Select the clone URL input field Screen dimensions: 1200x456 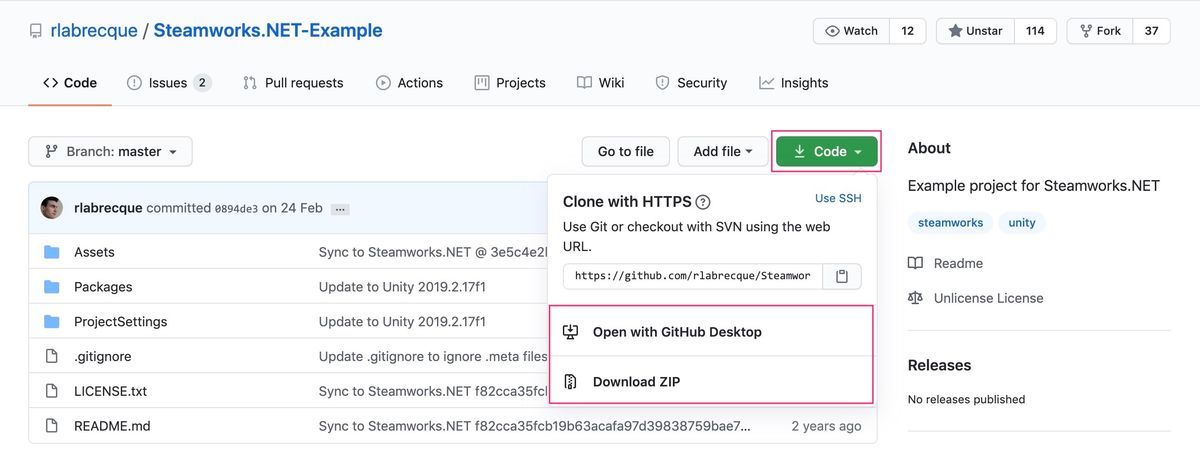tap(693, 276)
